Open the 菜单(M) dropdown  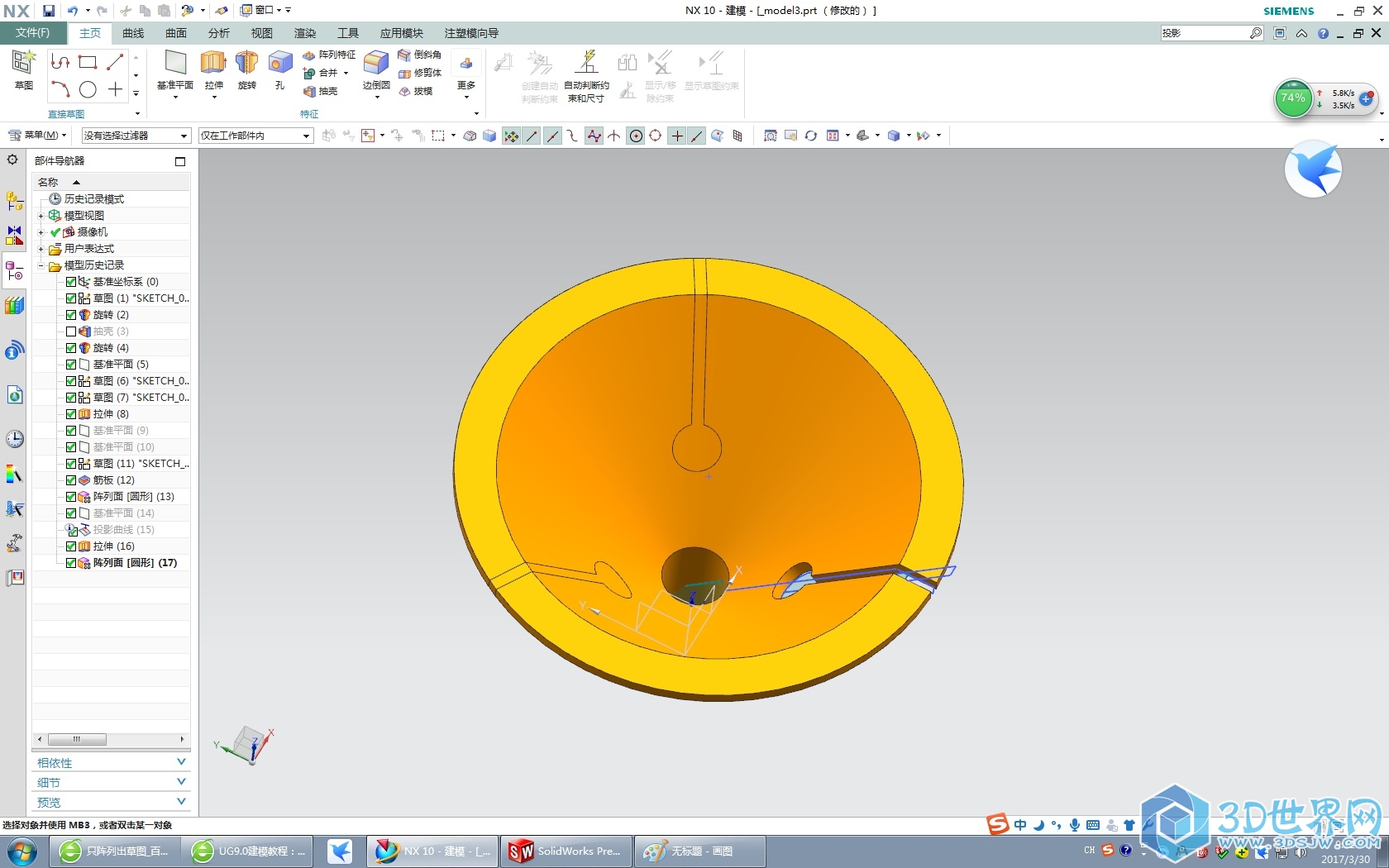point(38,136)
